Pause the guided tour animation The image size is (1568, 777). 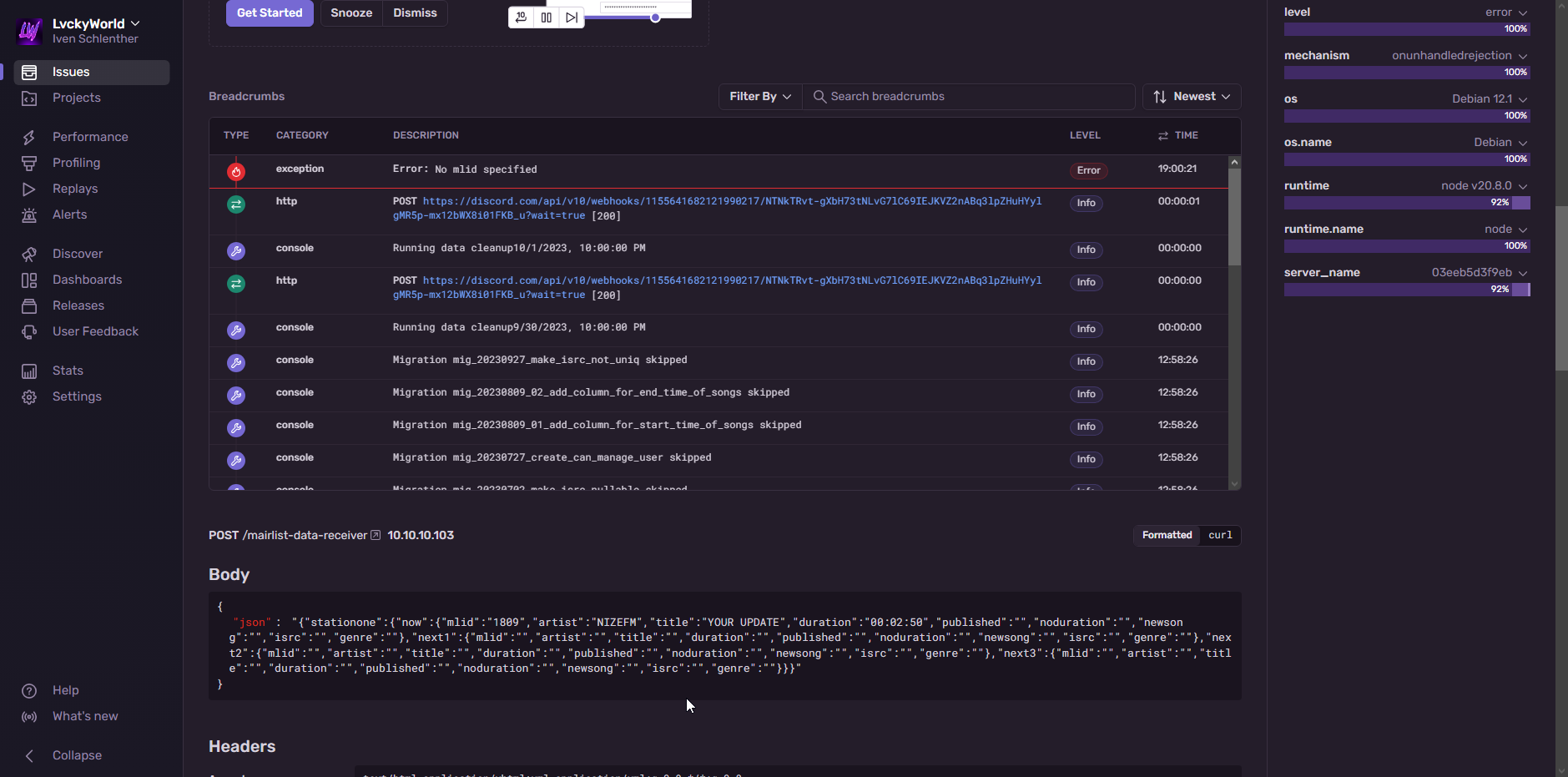(x=547, y=18)
